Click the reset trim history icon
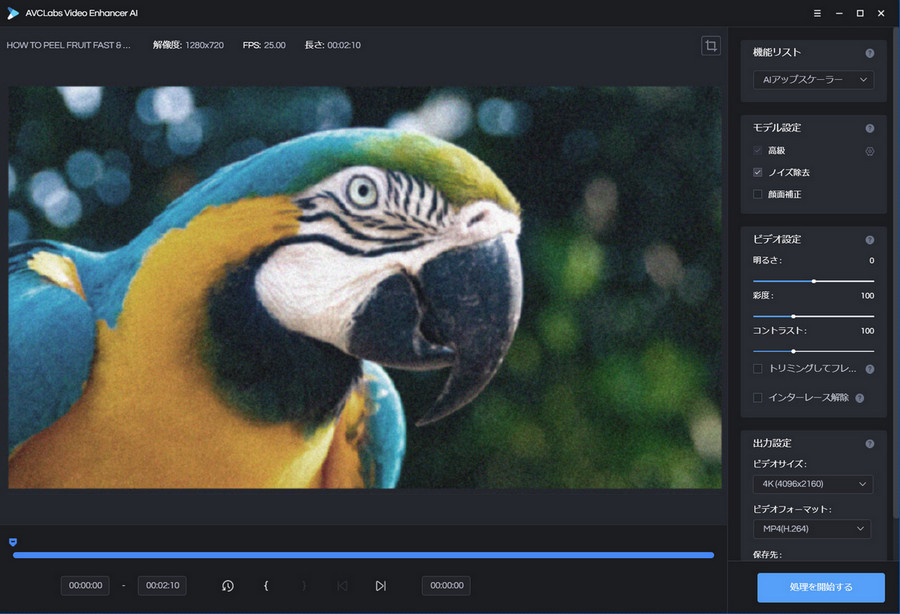The image size is (900, 614). 228,586
